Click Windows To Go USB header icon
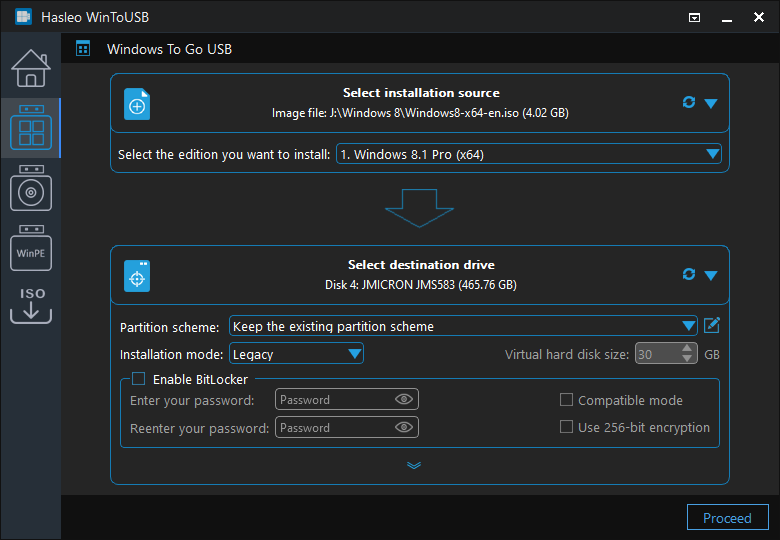780x540 pixels. 83,49
